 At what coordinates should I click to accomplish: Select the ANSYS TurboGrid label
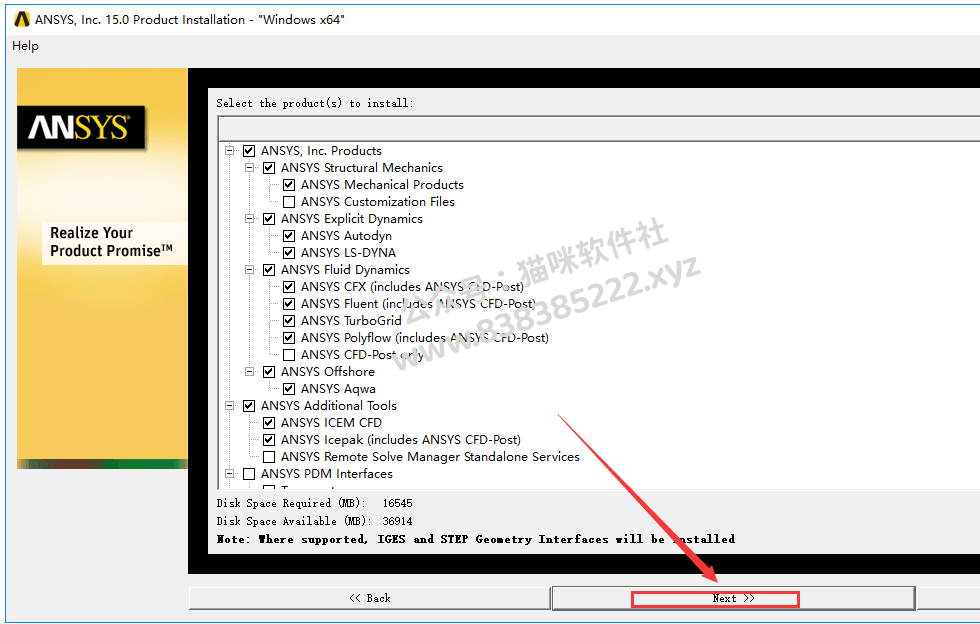click(x=351, y=321)
